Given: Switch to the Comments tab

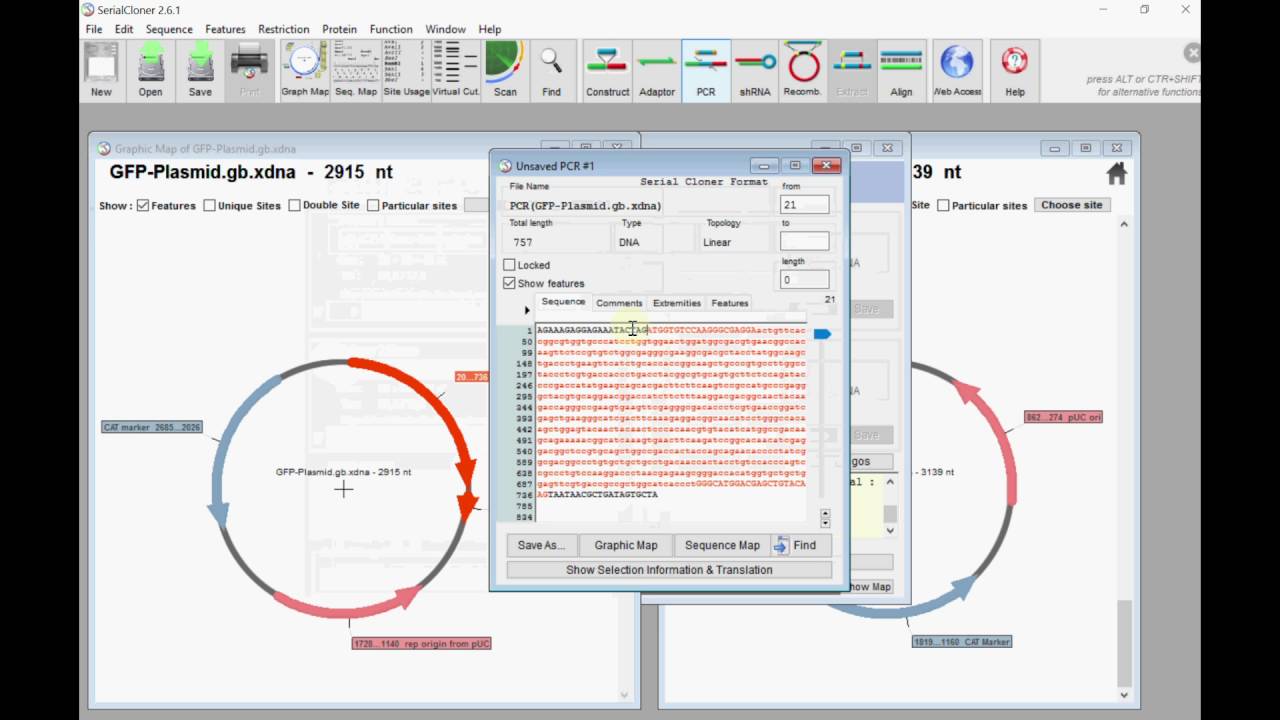Looking at the screenshot, I should [x=619, y=303].
